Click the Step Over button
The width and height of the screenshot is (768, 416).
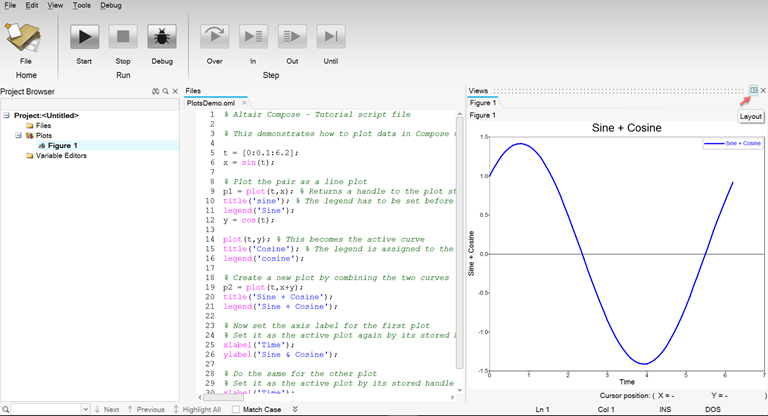215,37
